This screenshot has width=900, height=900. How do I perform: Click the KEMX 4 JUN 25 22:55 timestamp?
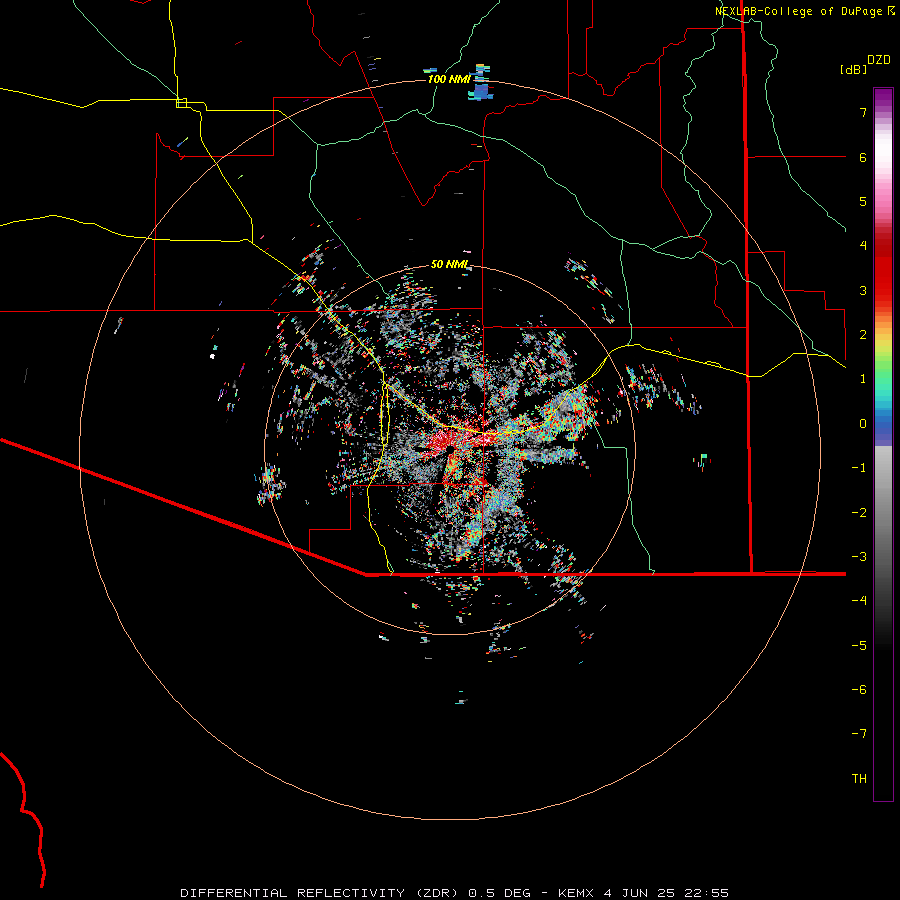643,893
